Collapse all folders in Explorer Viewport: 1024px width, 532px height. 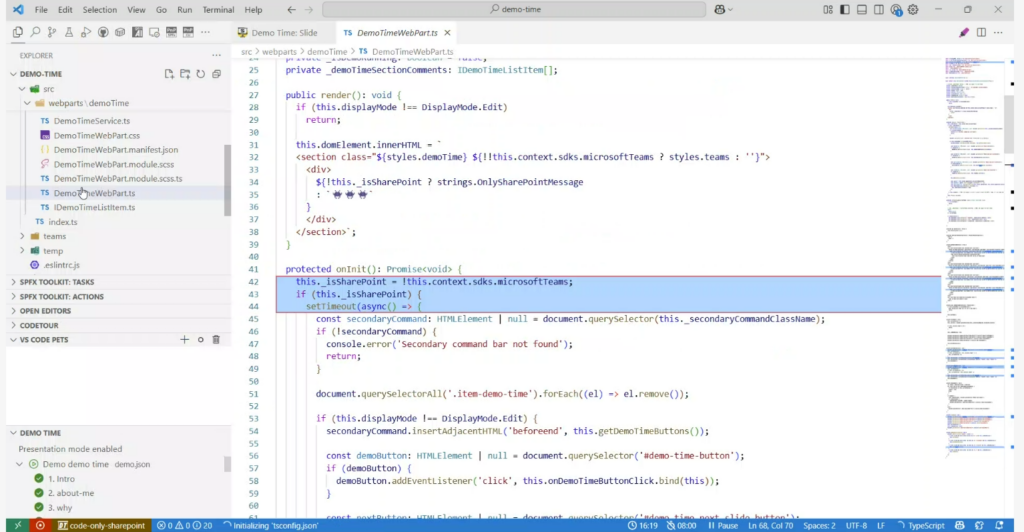216,74
